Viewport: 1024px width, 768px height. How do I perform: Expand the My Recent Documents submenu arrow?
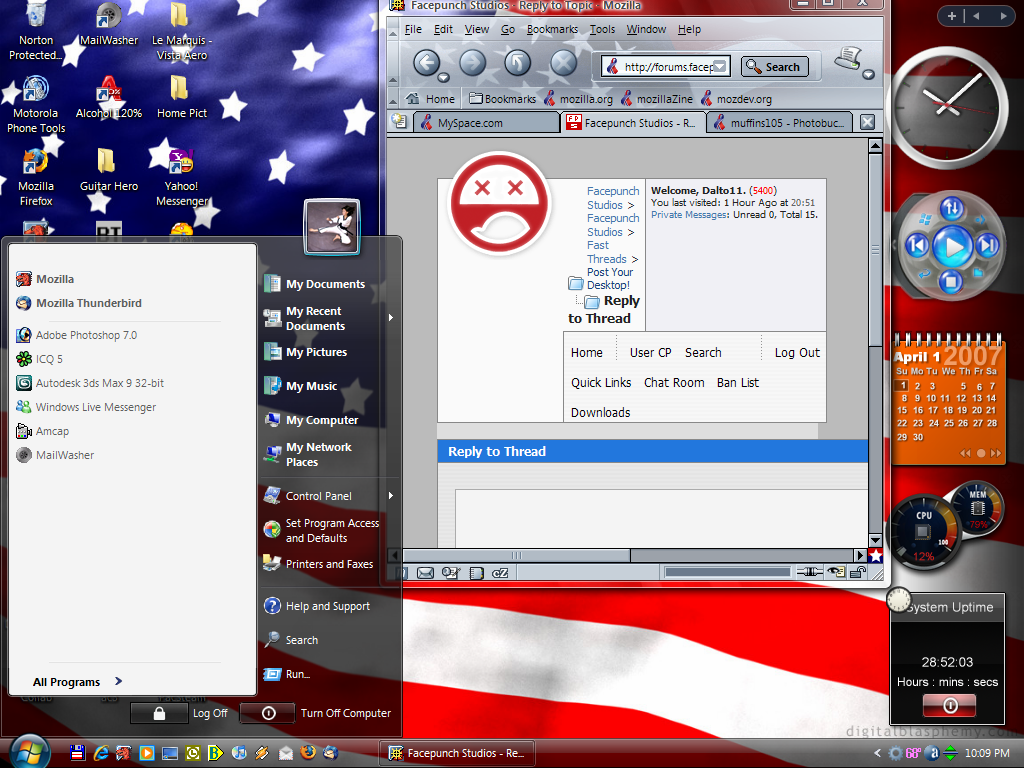pos(391,318)
